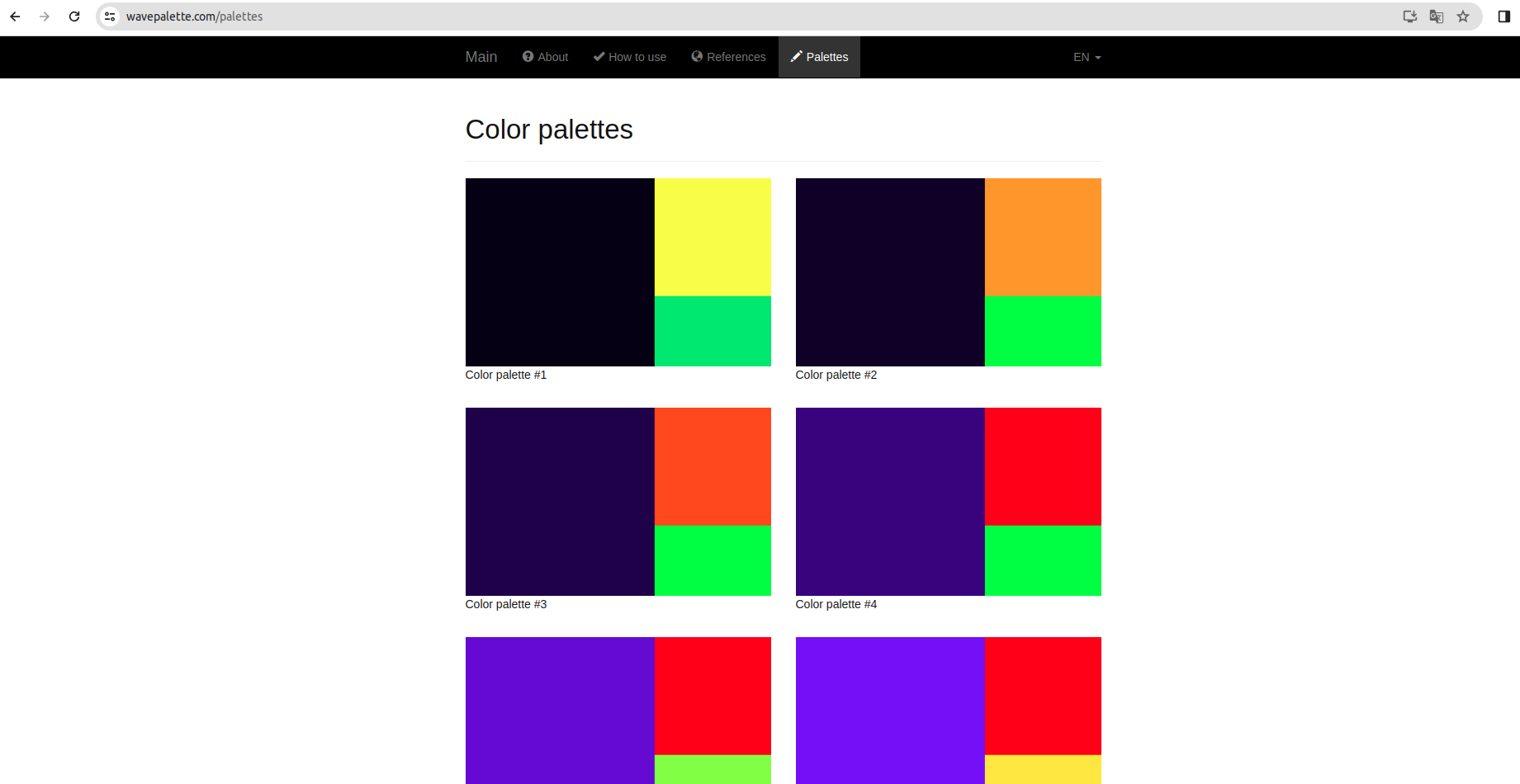Open the How to use page

[x=630, y=57]
